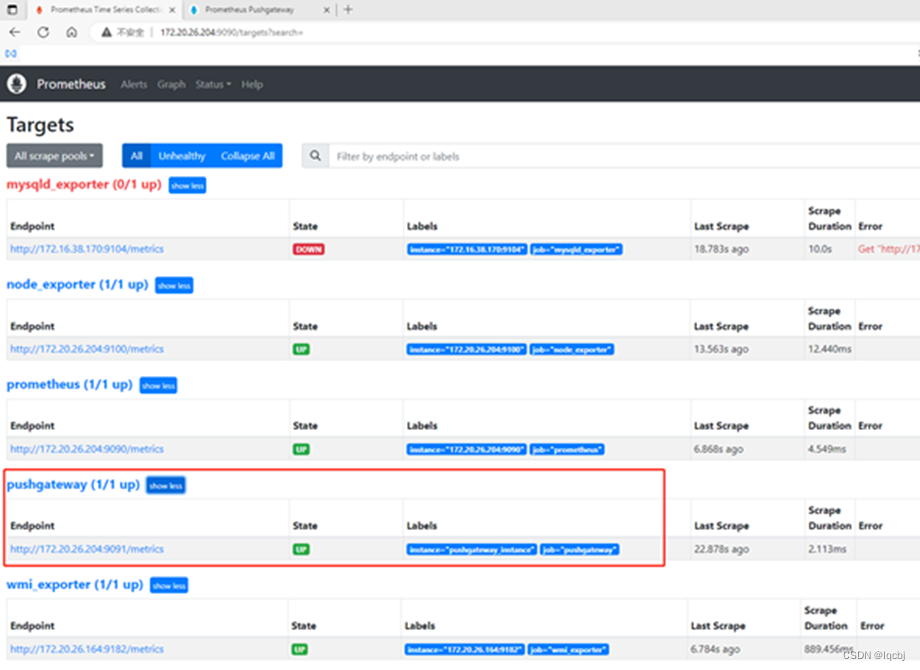
Task: Toggle the Unhealthy targets filter
Action: [181, 155]
